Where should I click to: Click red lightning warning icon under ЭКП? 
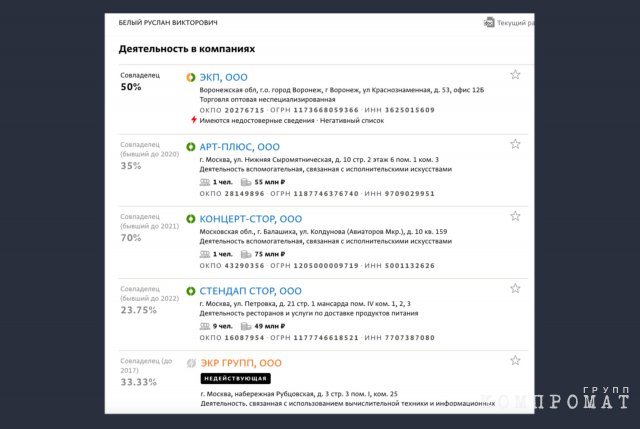pos(192,120)
